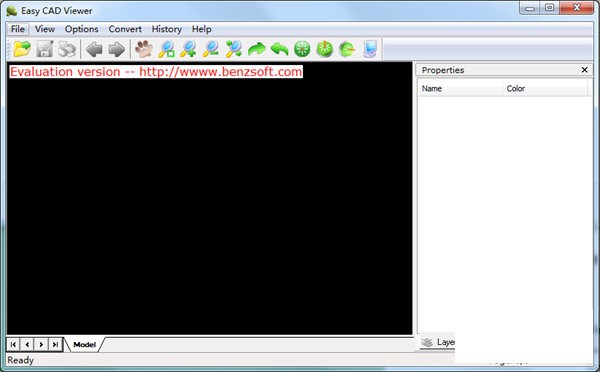Image resolution: width=600 pixels, height=372 pixels.
Task: Switch to the Layers panel tab
Action: coord(438,342)
